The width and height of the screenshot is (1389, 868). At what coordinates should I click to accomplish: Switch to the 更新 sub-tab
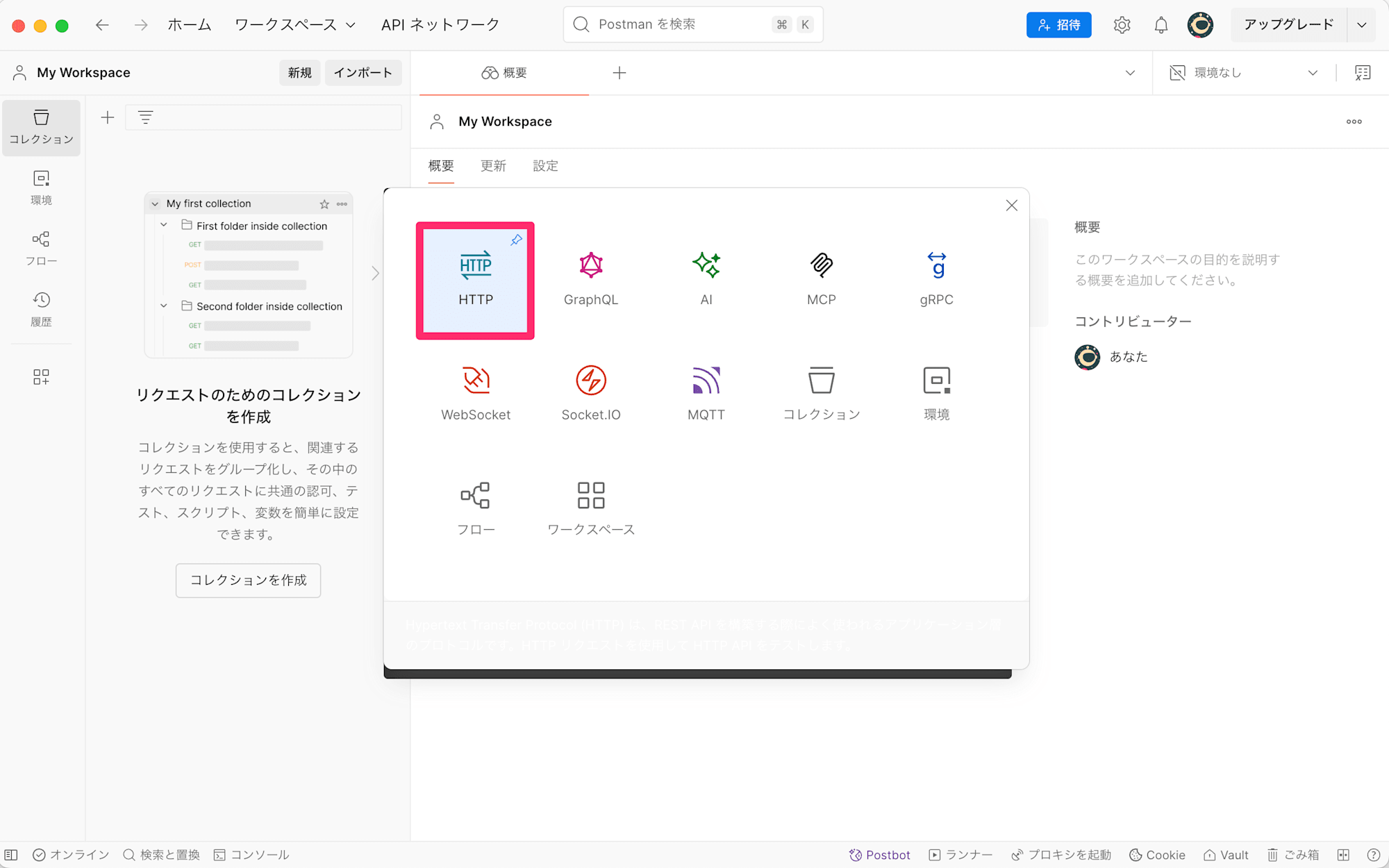point(493,166)
